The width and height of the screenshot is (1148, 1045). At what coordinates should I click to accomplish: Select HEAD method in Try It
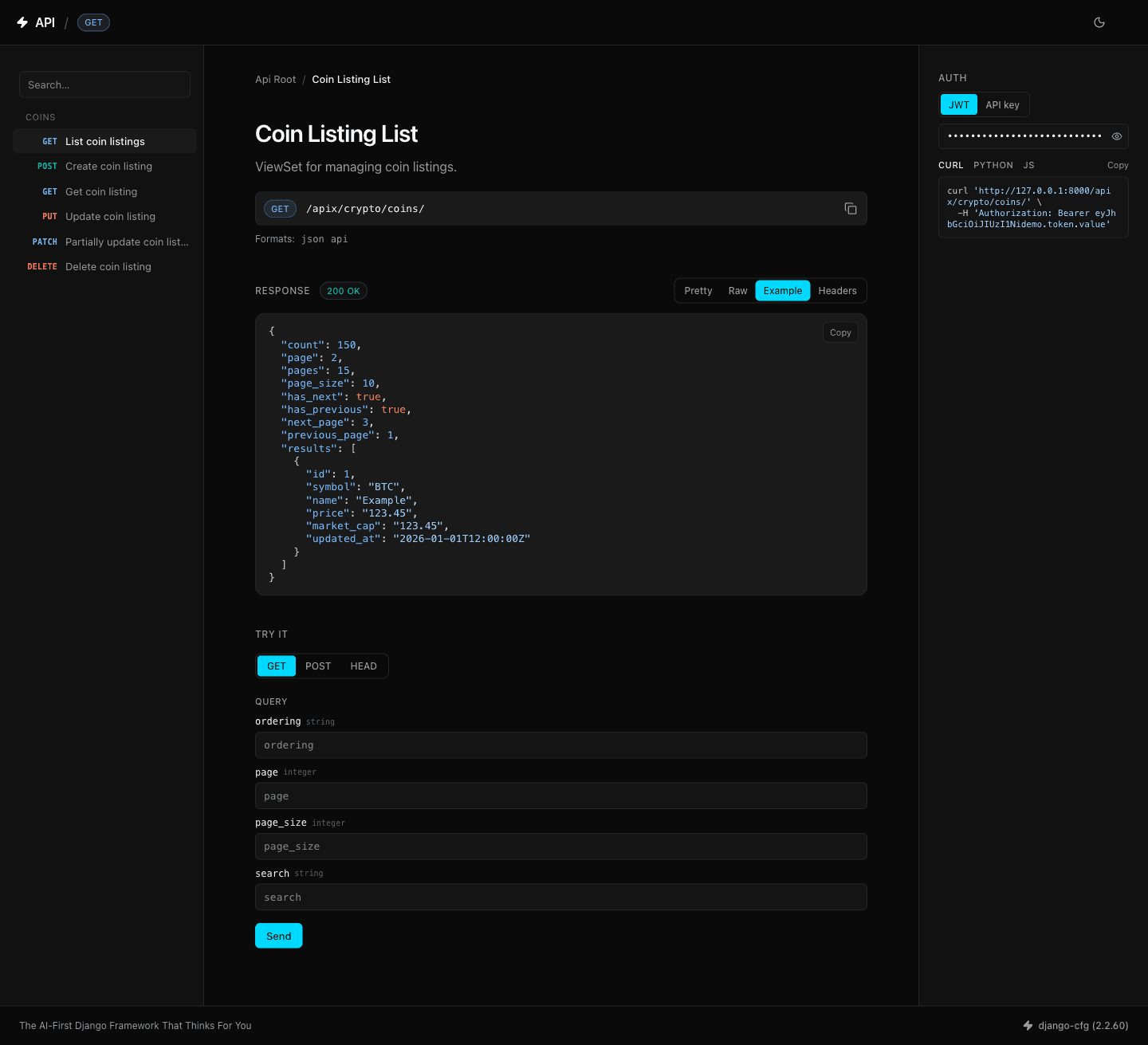(364, 666)
